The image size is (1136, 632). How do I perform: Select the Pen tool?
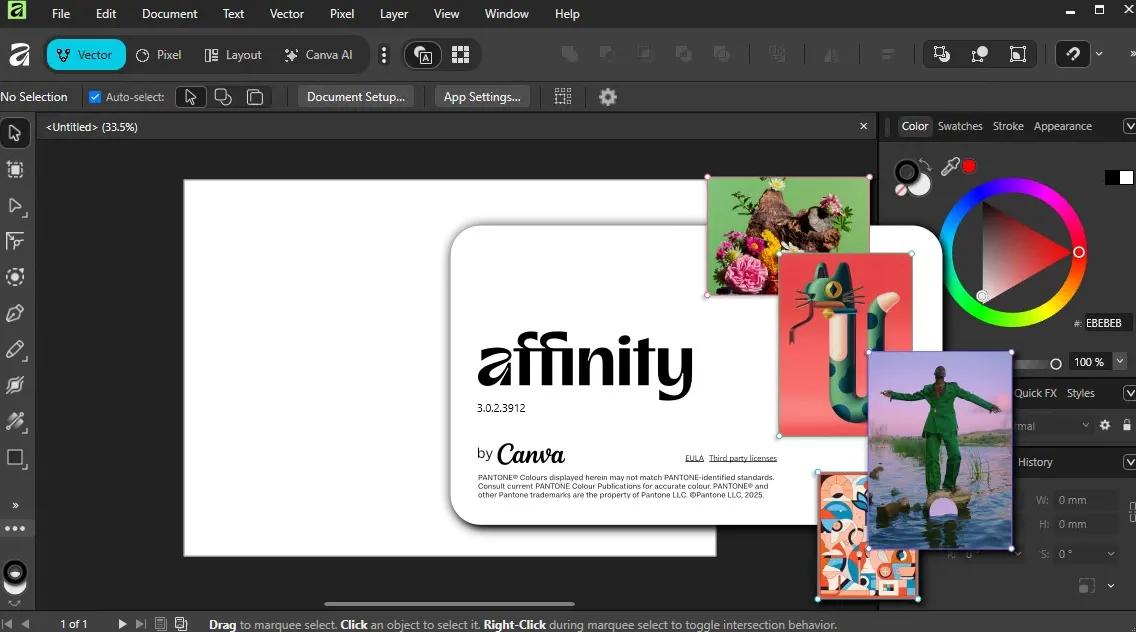point(14,313)
